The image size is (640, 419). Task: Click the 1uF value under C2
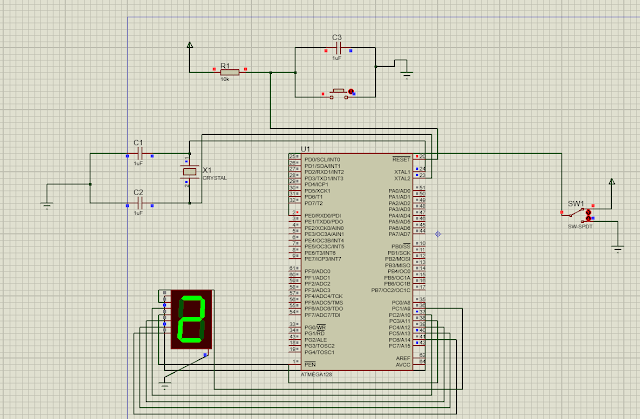(x=138, y=213)
